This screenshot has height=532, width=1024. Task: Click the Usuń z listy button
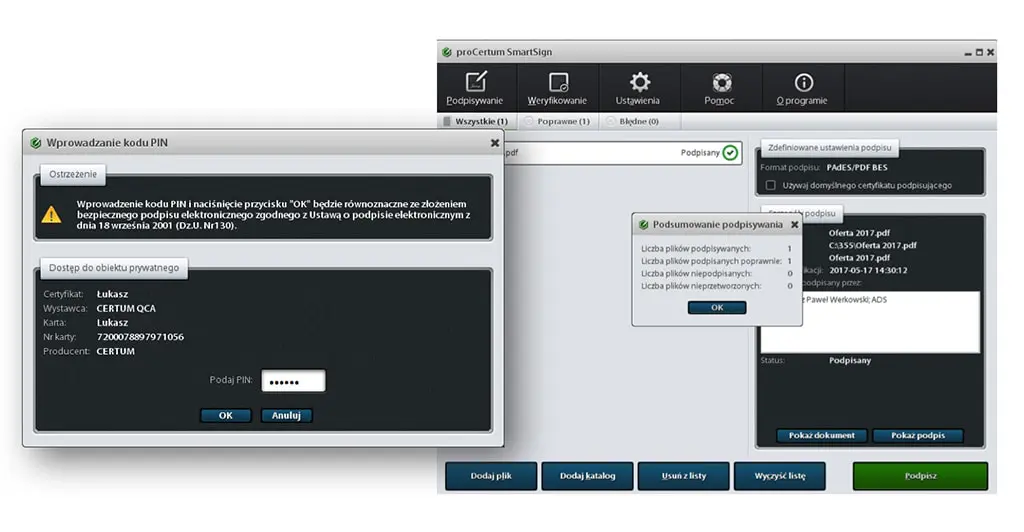pyautogui.click(x=683, y=476)
